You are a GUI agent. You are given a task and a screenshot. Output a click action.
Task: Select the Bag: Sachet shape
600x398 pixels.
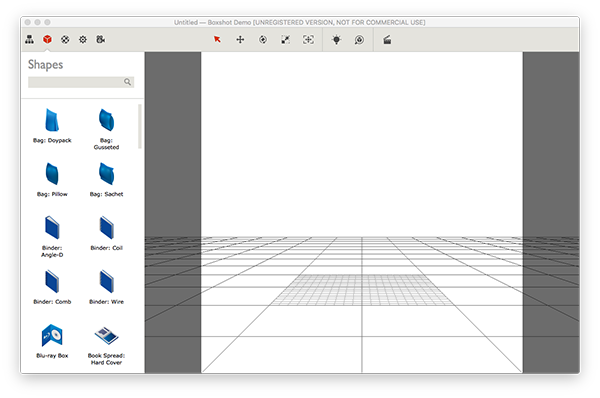click(x=106, y=179)
